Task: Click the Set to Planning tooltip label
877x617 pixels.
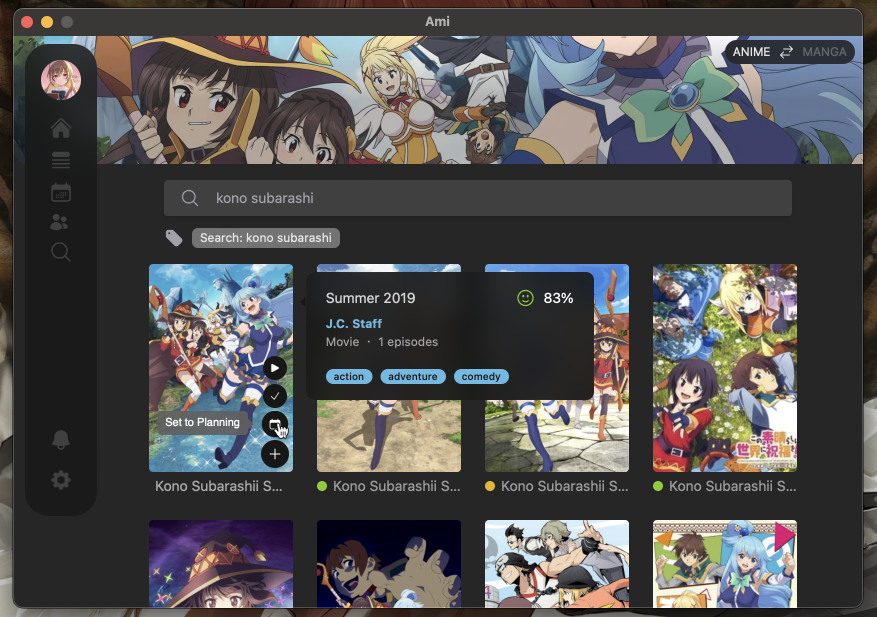Action: click(x=202, y=422)
